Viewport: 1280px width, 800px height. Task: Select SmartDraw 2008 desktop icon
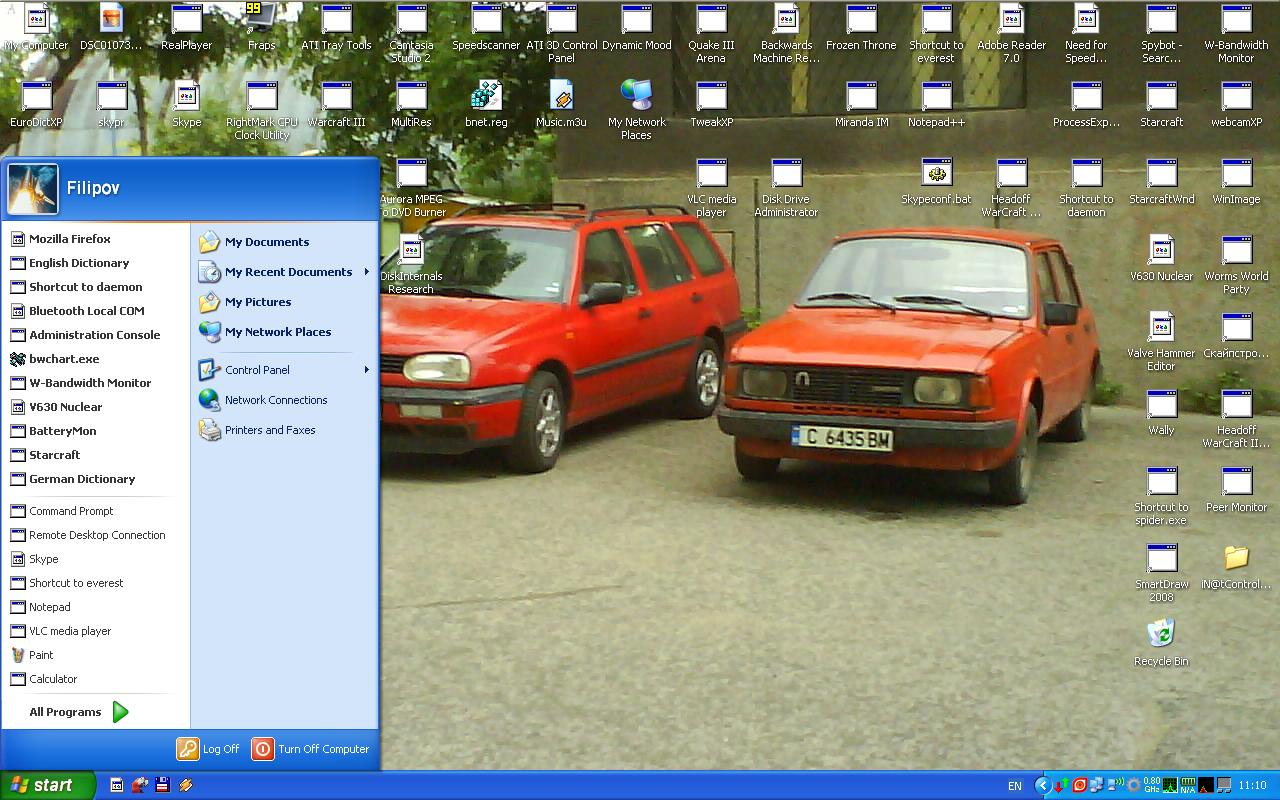point(1162,573)
